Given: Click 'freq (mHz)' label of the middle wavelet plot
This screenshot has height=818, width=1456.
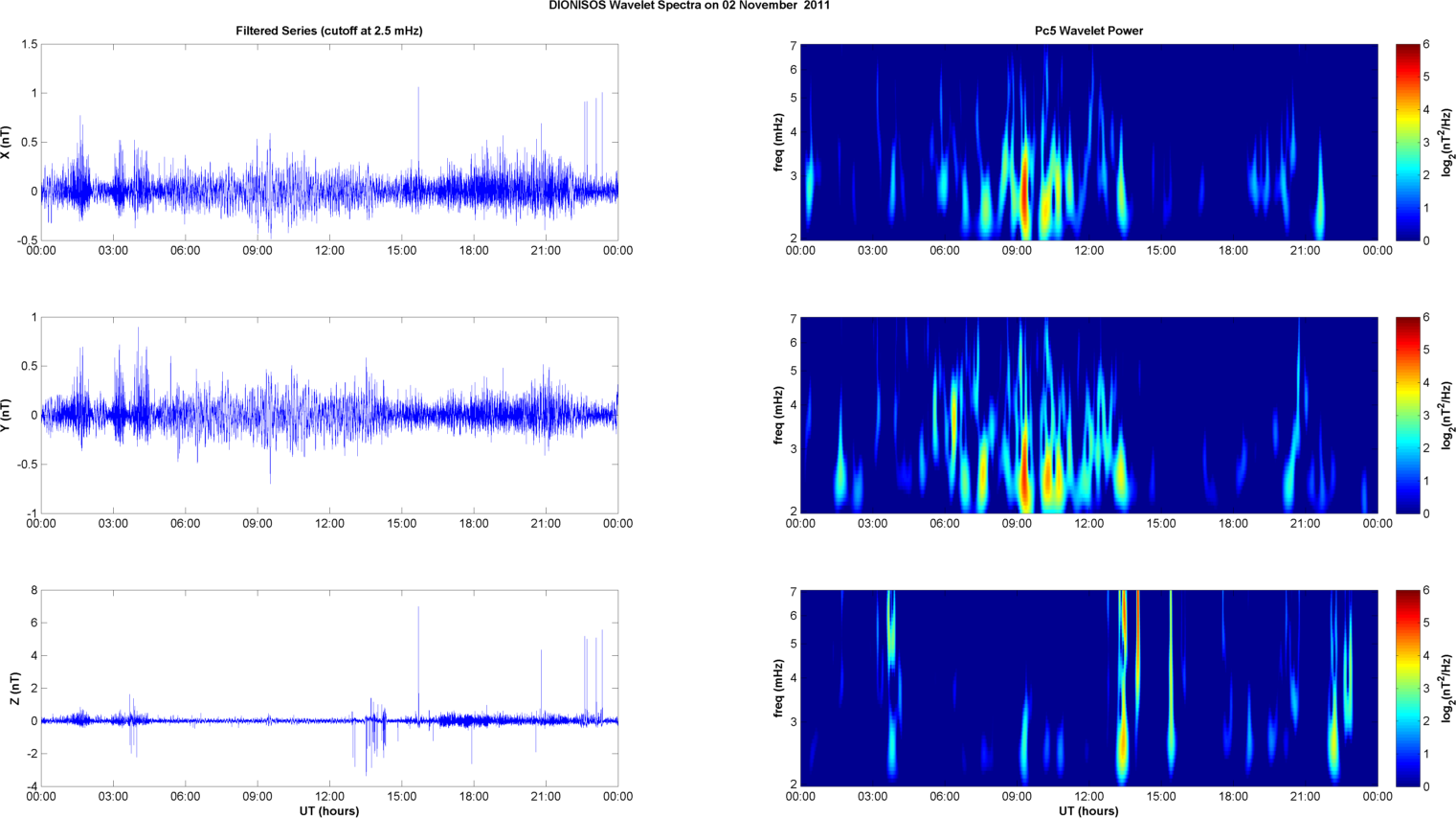Looking at the screenshot, I should [x=779, y=416].
